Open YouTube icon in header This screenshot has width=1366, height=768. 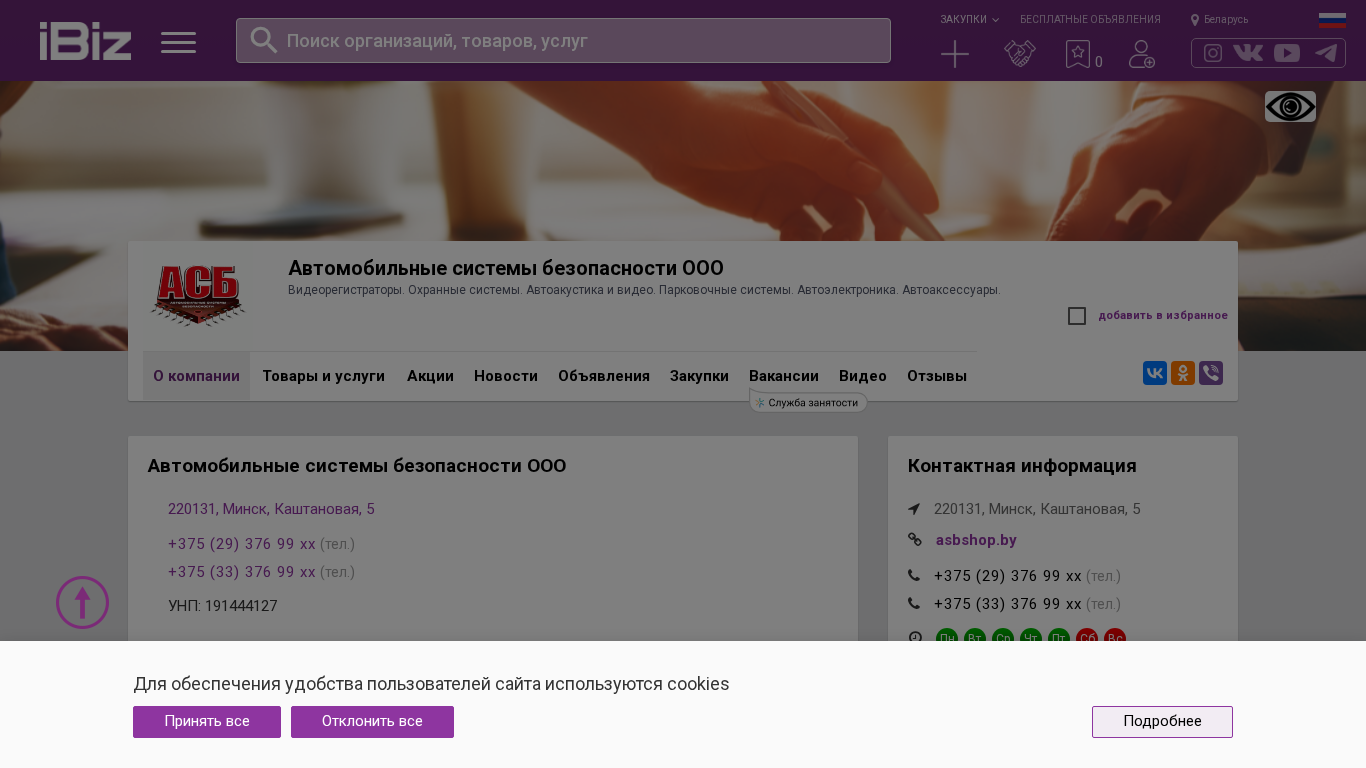[1287, 53]
